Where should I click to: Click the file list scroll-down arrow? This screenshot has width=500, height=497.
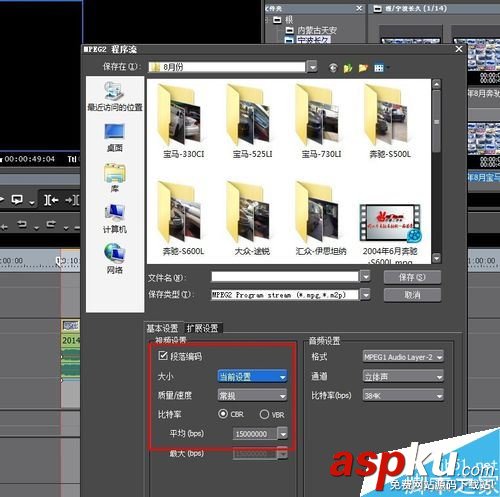(x=436, y=258)
